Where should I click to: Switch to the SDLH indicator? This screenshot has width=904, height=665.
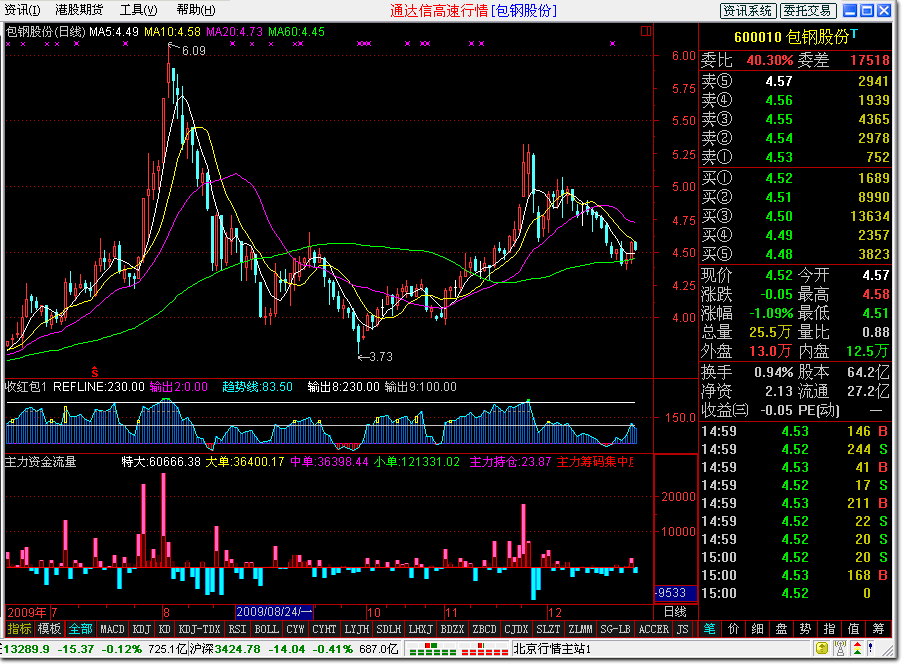click(x=388, y=629)
